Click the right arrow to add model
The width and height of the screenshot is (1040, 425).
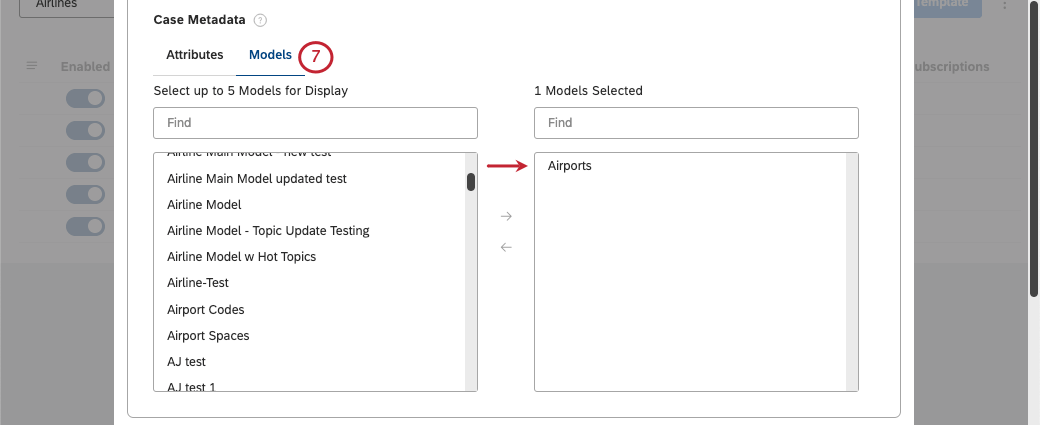[506, 216]
